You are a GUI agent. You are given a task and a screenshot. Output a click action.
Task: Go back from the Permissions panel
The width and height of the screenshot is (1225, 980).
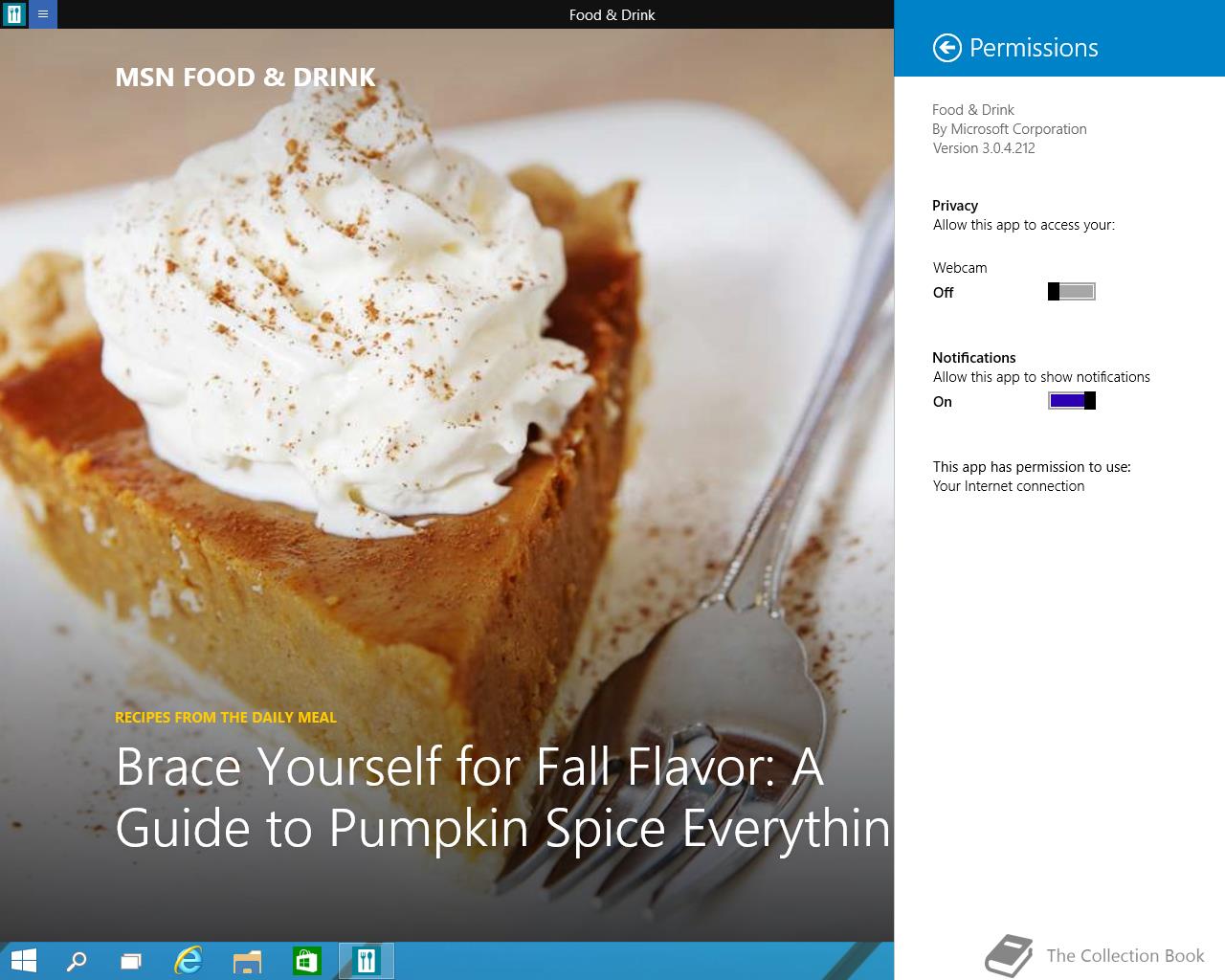click(947, 48)
